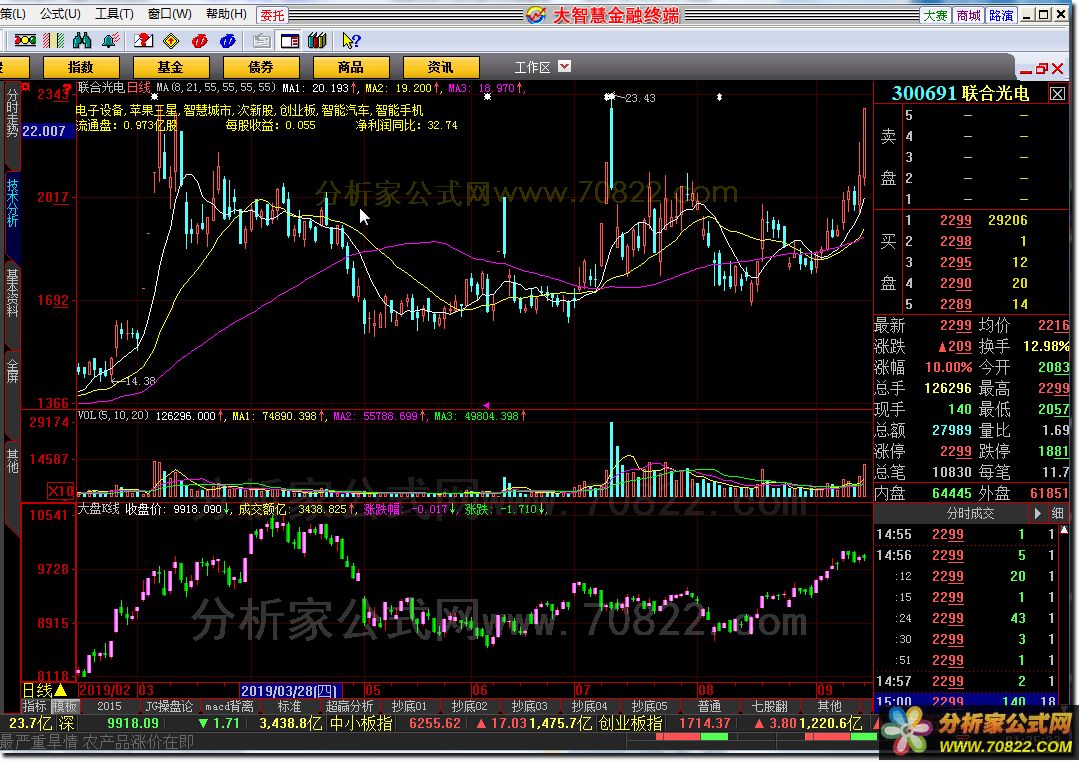Open the 窗口(W) menu
1081x762 pixels.
[x=170, y=14]
